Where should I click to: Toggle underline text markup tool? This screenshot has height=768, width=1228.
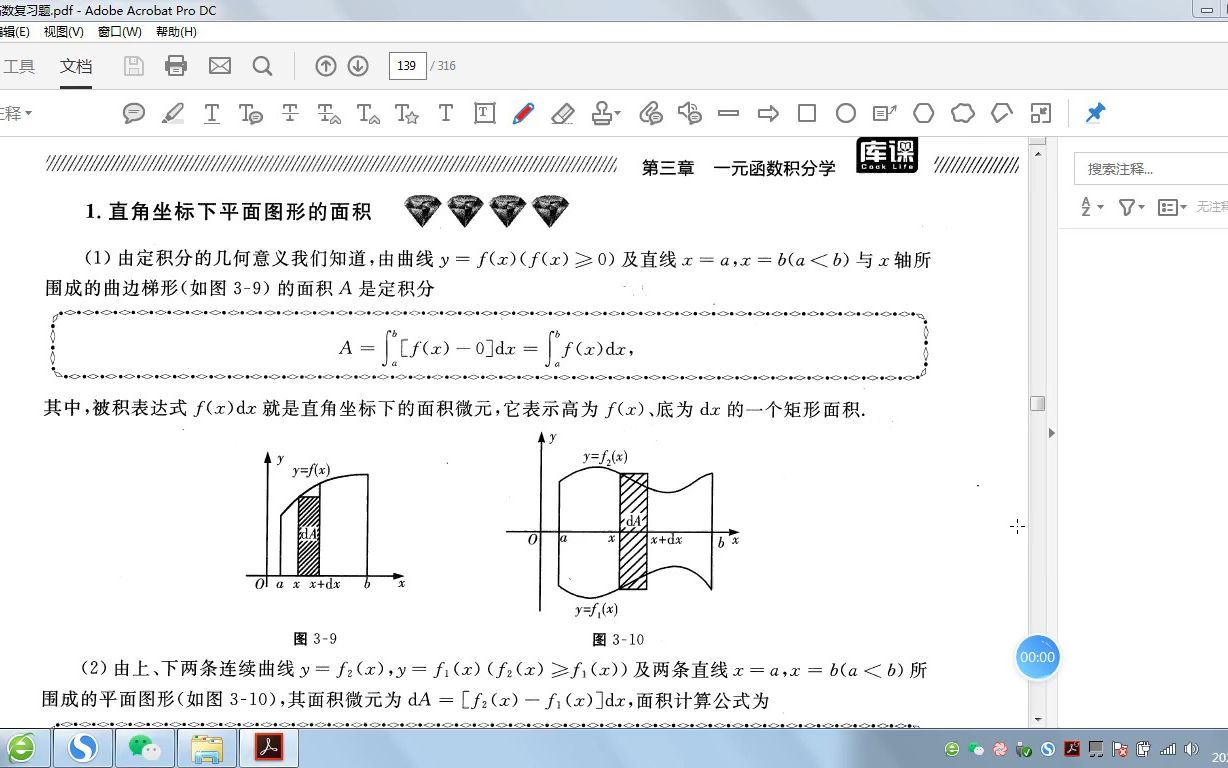[211, 113]
